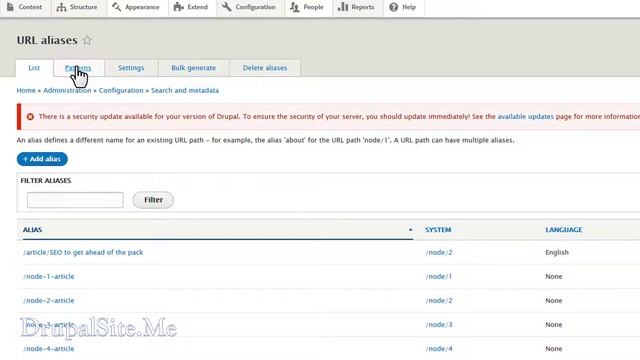Image resolution: width=640 pixels, height=360 pixels.
Task: Click the Add alias button
Action: tap(42, 159)
